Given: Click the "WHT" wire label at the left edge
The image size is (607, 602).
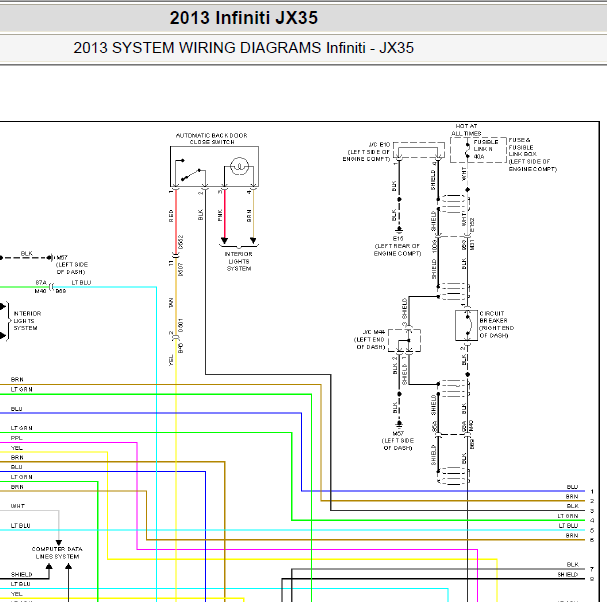Looking at the screenshot, I should (18, 506).
